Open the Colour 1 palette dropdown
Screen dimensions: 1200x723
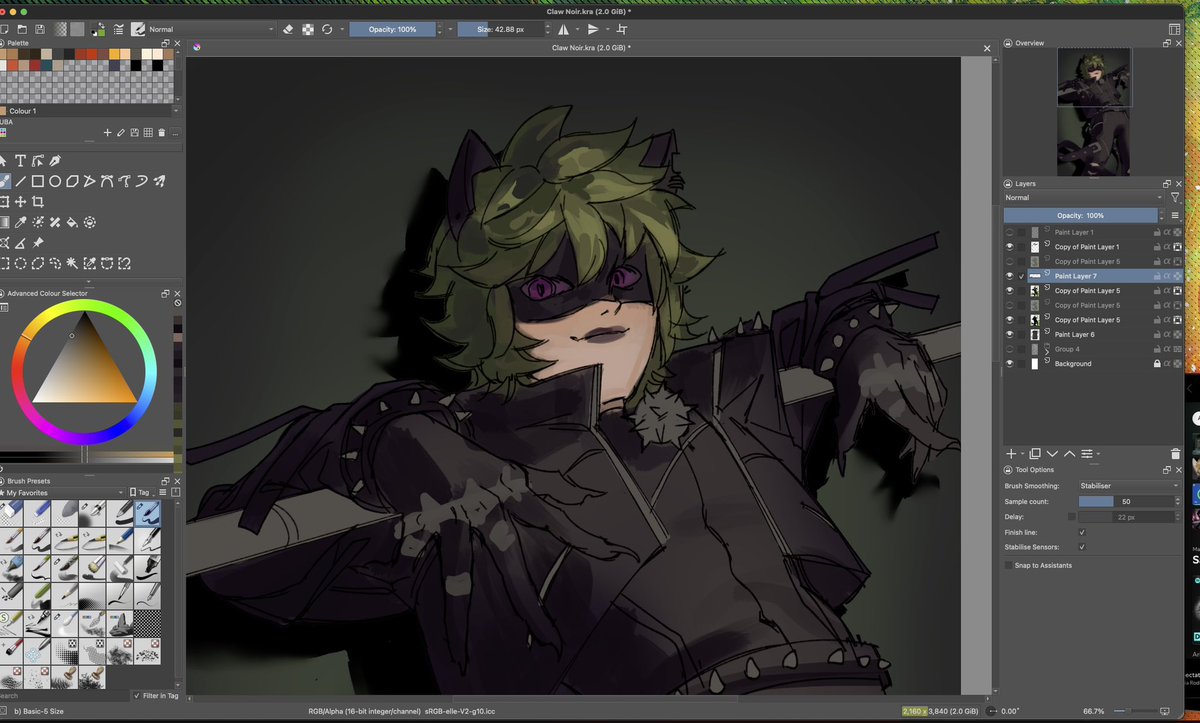point(90,111)
